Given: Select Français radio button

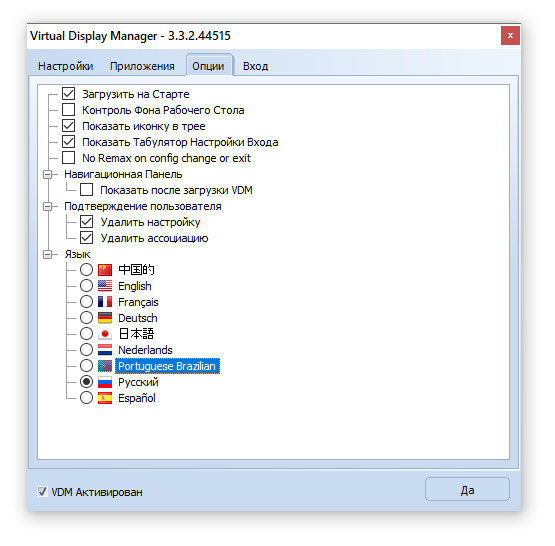Looking at the screenshot, I should click(86, 302).
